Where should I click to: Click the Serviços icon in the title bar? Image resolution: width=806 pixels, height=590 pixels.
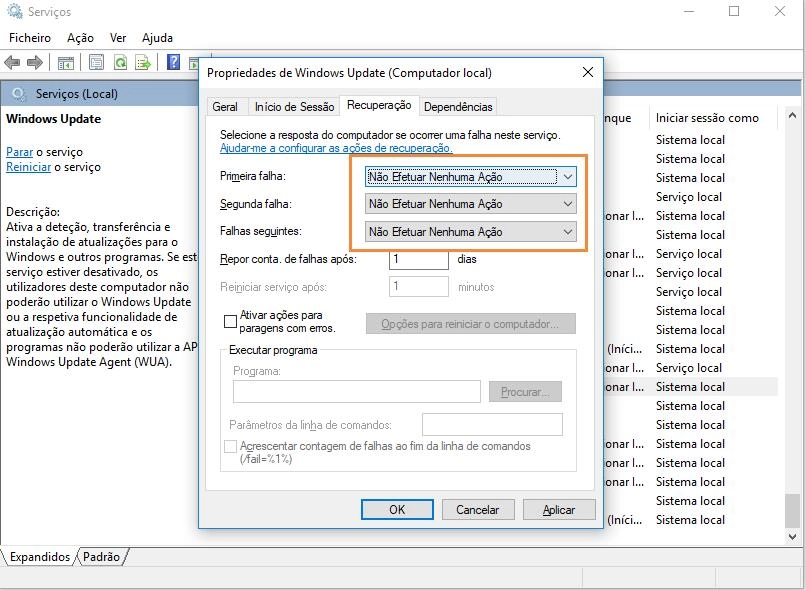[12, 11]
